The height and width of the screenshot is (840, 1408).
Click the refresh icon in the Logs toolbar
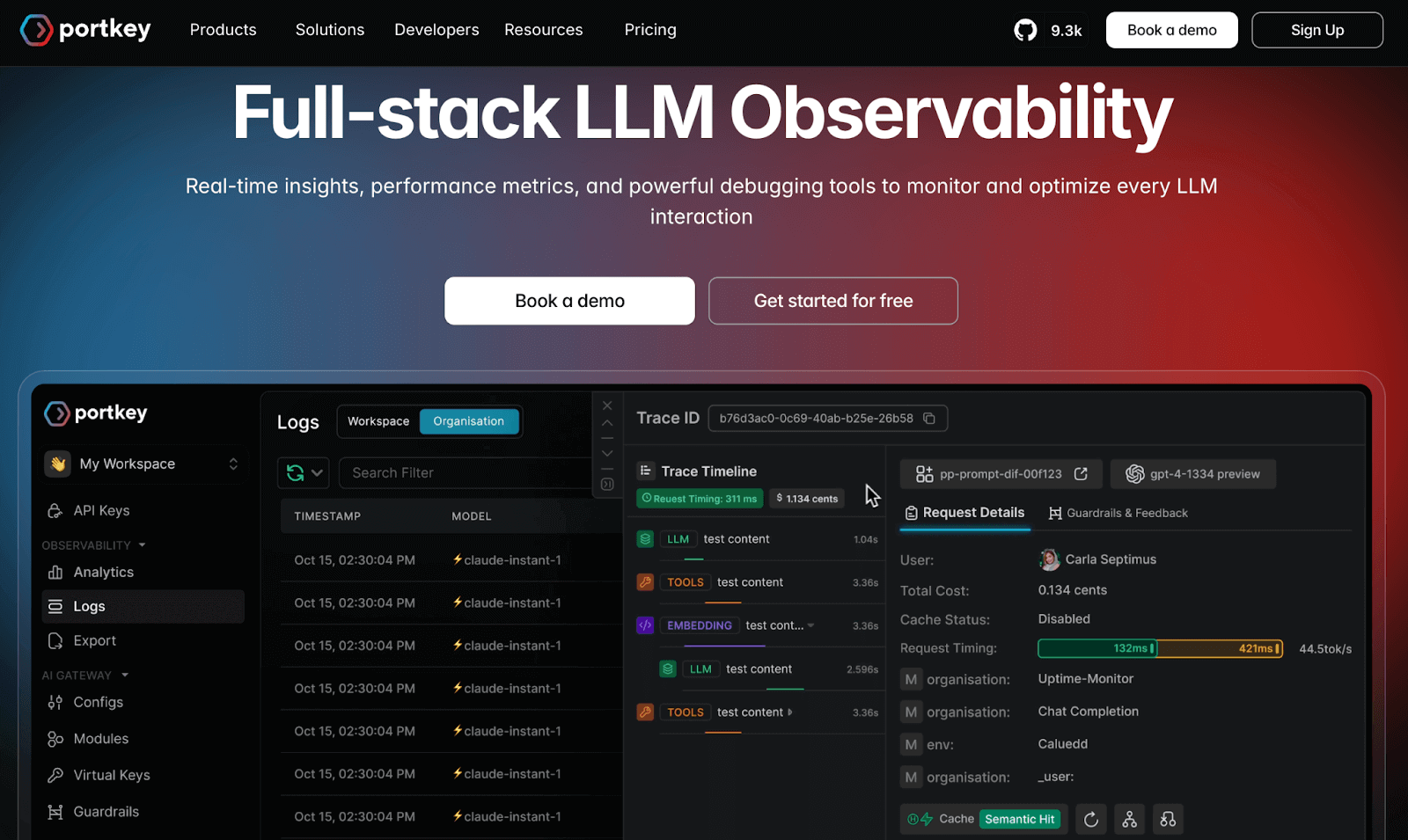click(x=296, y=473)
